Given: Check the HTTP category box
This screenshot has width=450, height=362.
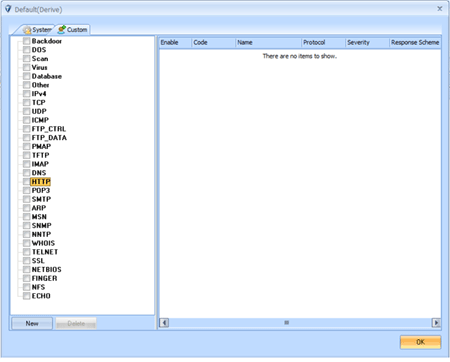Looking at the screenshot, I should pyautogui.click(x=26, y=182).
